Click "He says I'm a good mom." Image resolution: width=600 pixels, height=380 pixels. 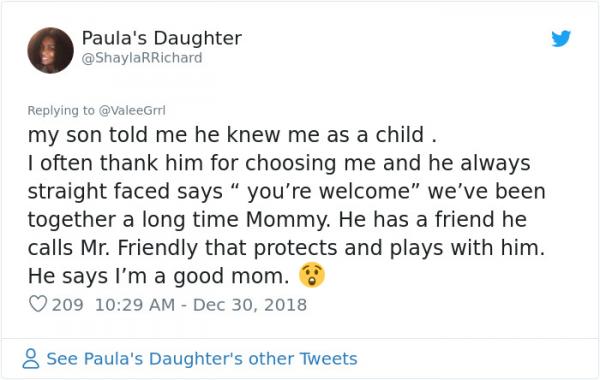(158, 276)
